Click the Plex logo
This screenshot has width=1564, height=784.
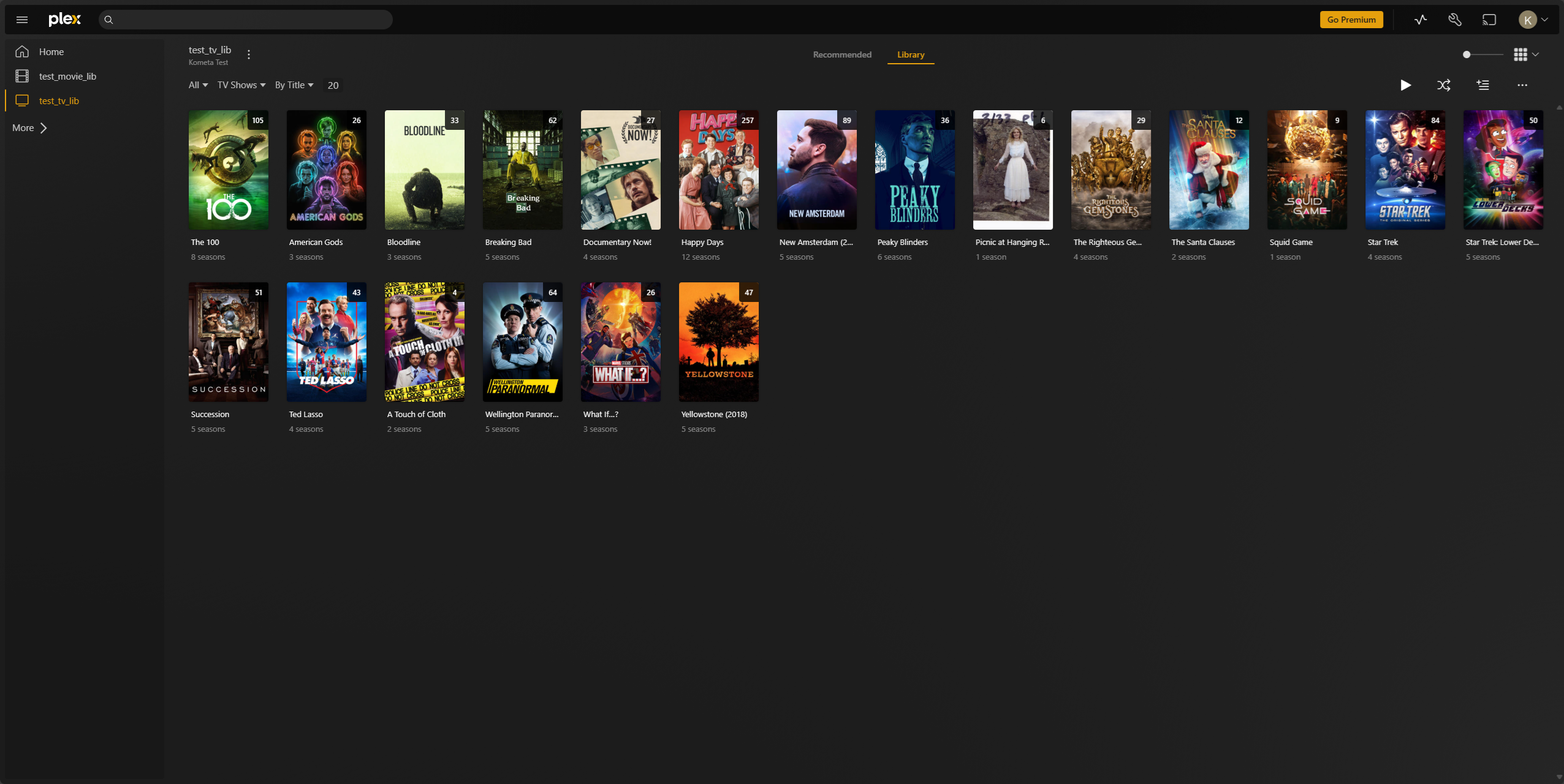(64, 20)
